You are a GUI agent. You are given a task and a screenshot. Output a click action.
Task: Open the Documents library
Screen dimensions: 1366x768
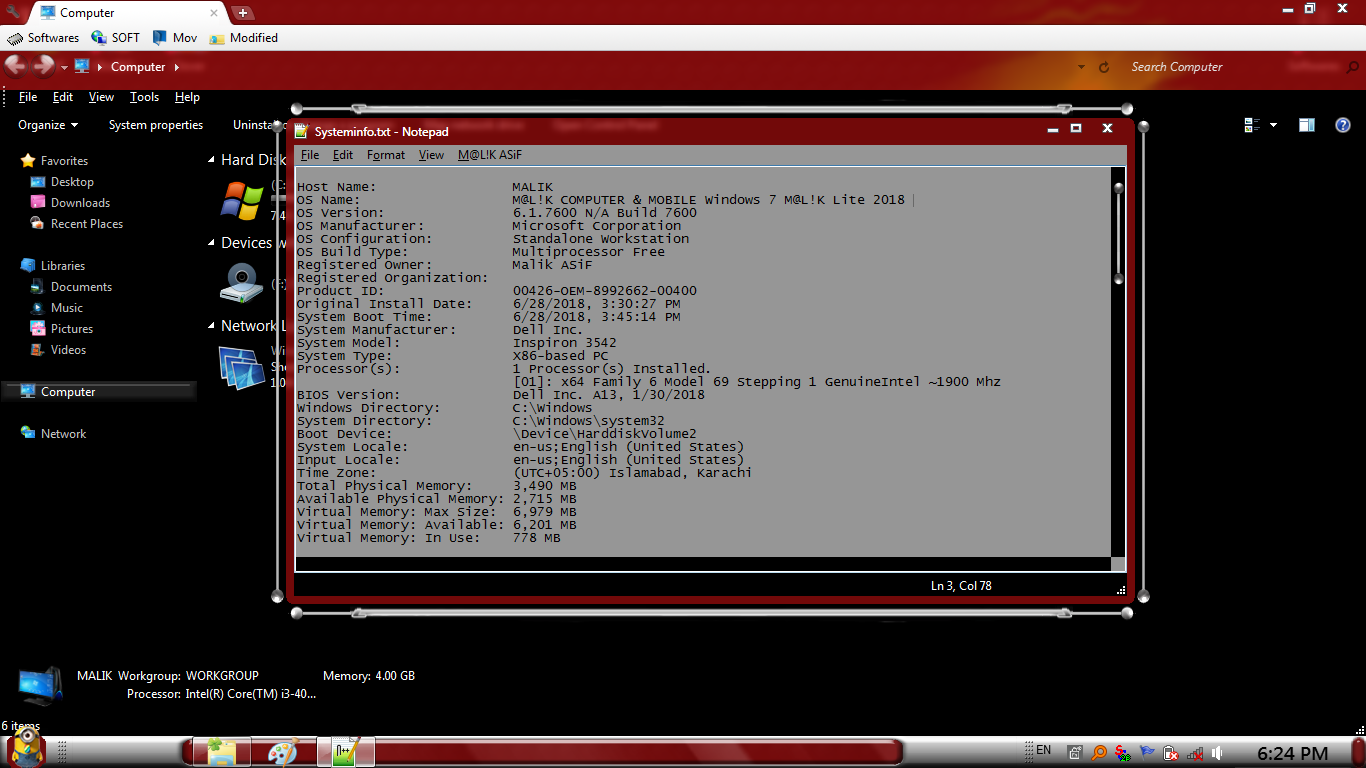71,287
